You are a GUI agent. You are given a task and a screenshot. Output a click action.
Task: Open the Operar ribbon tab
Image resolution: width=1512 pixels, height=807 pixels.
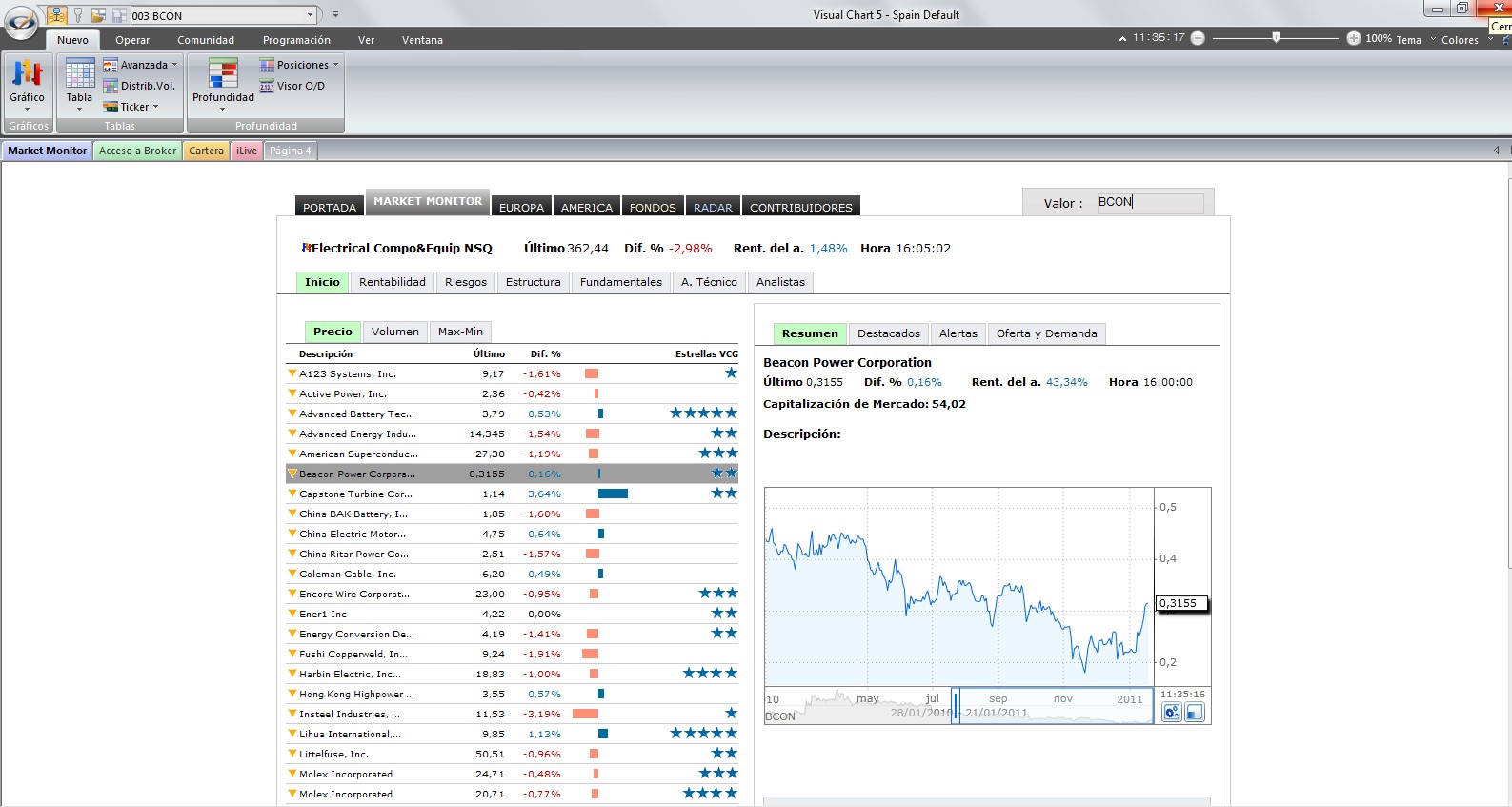tap(132, 40)
